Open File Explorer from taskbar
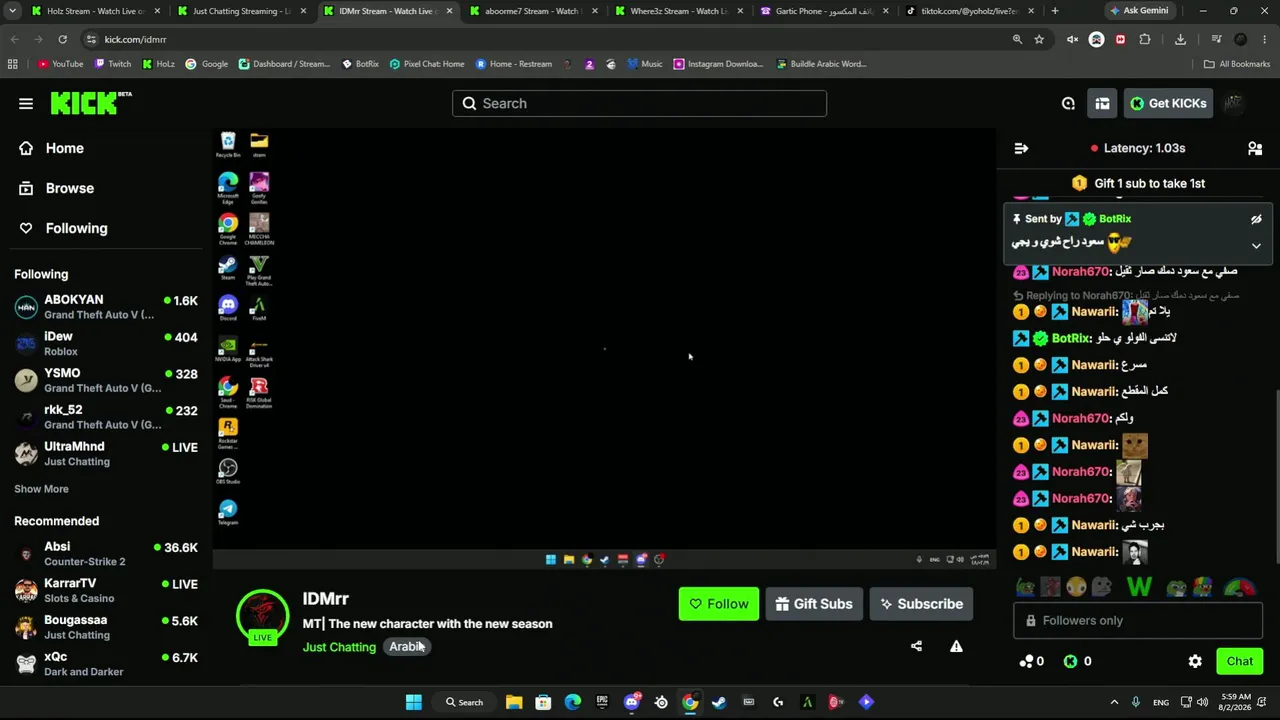 click(x=514, y=702)
